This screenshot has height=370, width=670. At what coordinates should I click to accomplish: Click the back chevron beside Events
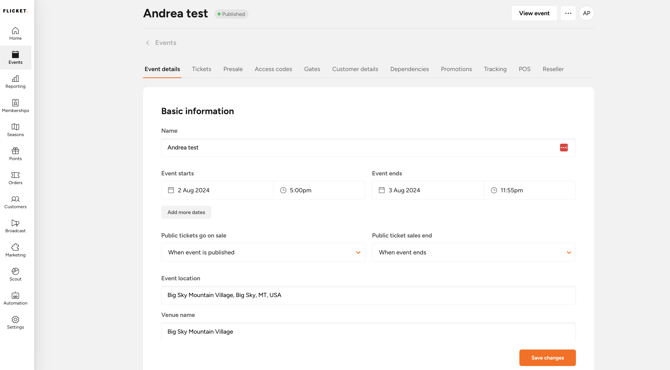[x=147, y=43]
